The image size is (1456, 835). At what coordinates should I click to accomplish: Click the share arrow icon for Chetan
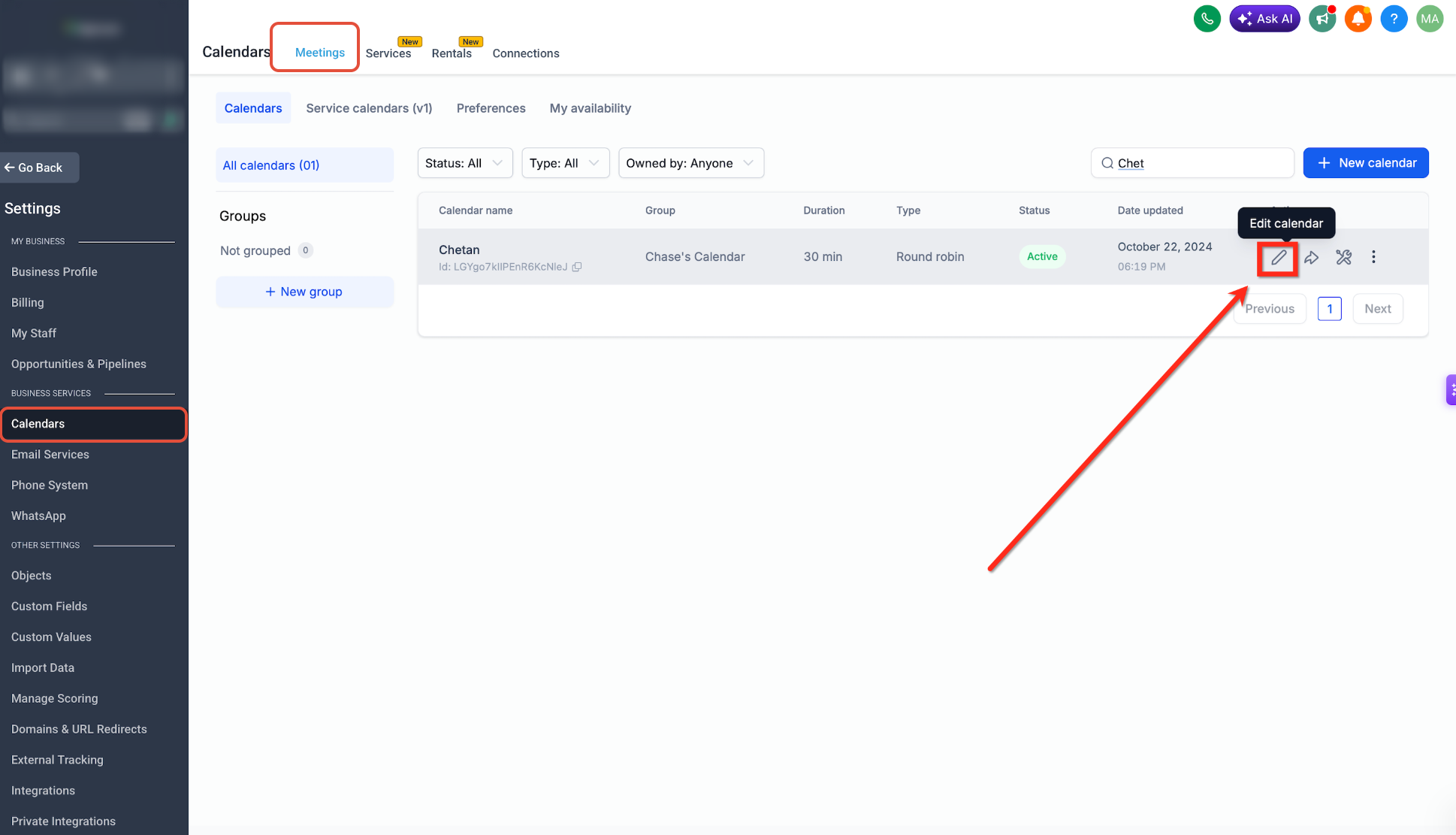tap(1311, 258)
